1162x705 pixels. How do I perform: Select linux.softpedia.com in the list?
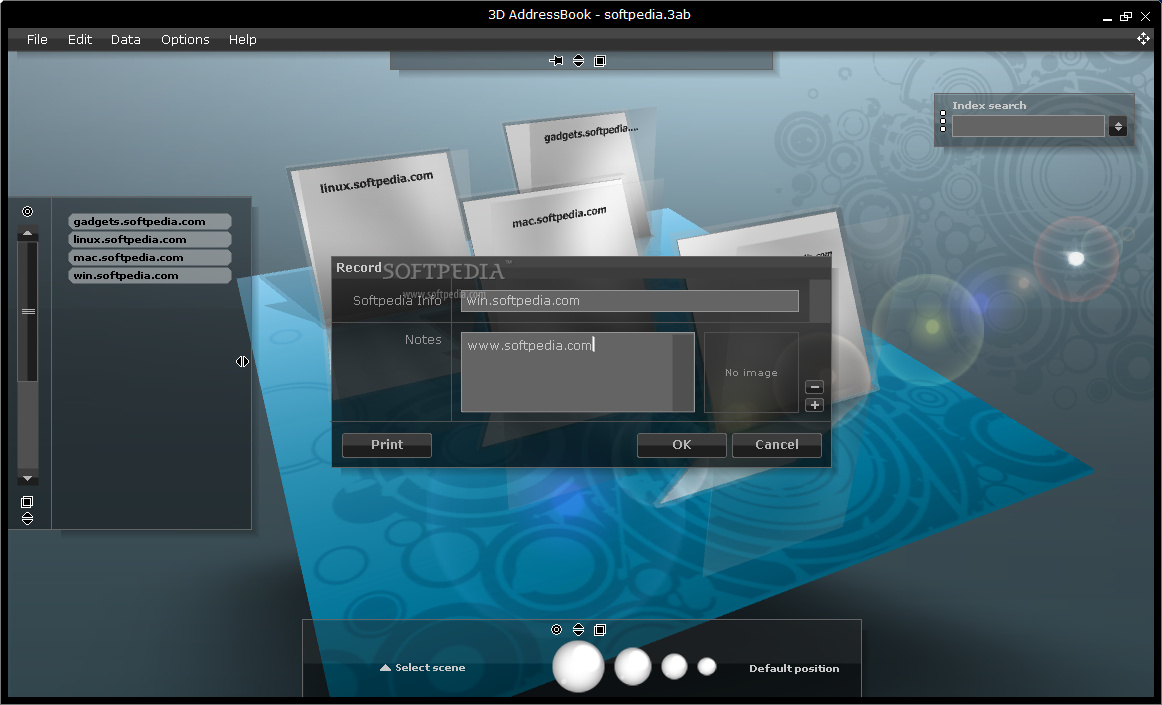[150, 239]
